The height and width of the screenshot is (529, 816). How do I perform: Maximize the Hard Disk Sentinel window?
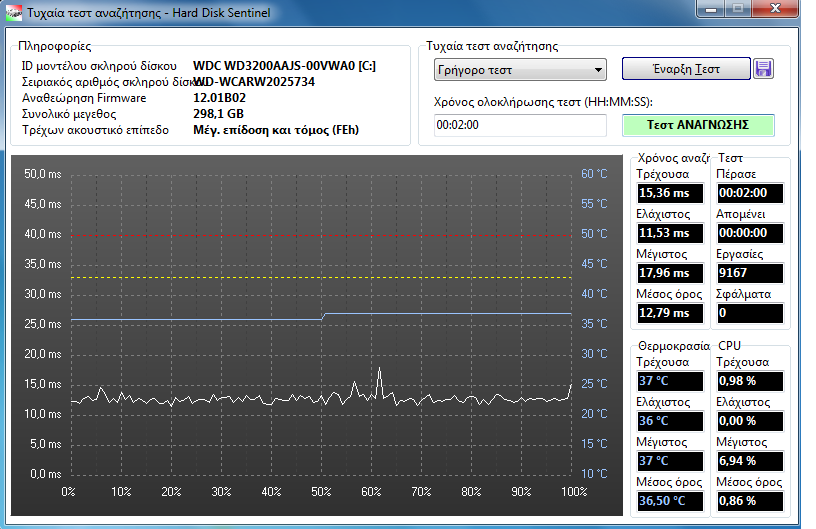tap(738, 9)
